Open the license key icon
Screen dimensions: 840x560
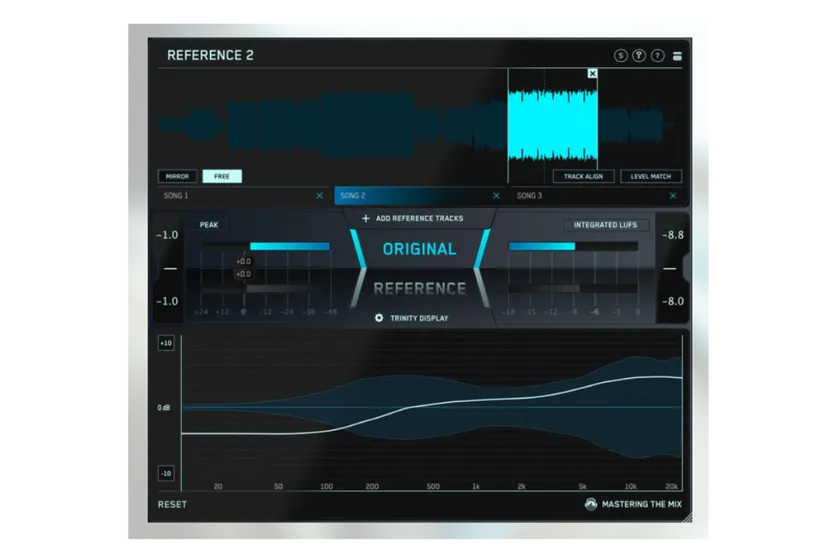coord(639,55)
